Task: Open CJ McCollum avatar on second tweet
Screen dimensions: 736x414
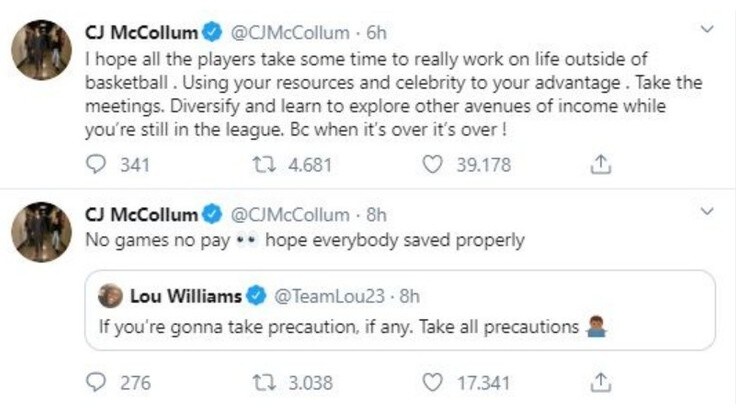Action: tap(41, 232)
